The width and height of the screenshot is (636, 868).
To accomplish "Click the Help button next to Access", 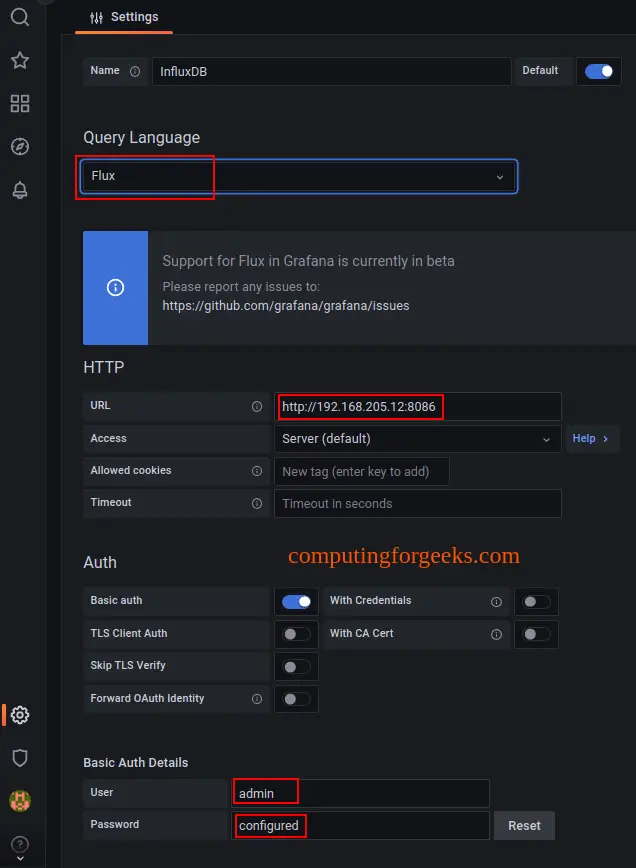I will [x=591, y=438].
